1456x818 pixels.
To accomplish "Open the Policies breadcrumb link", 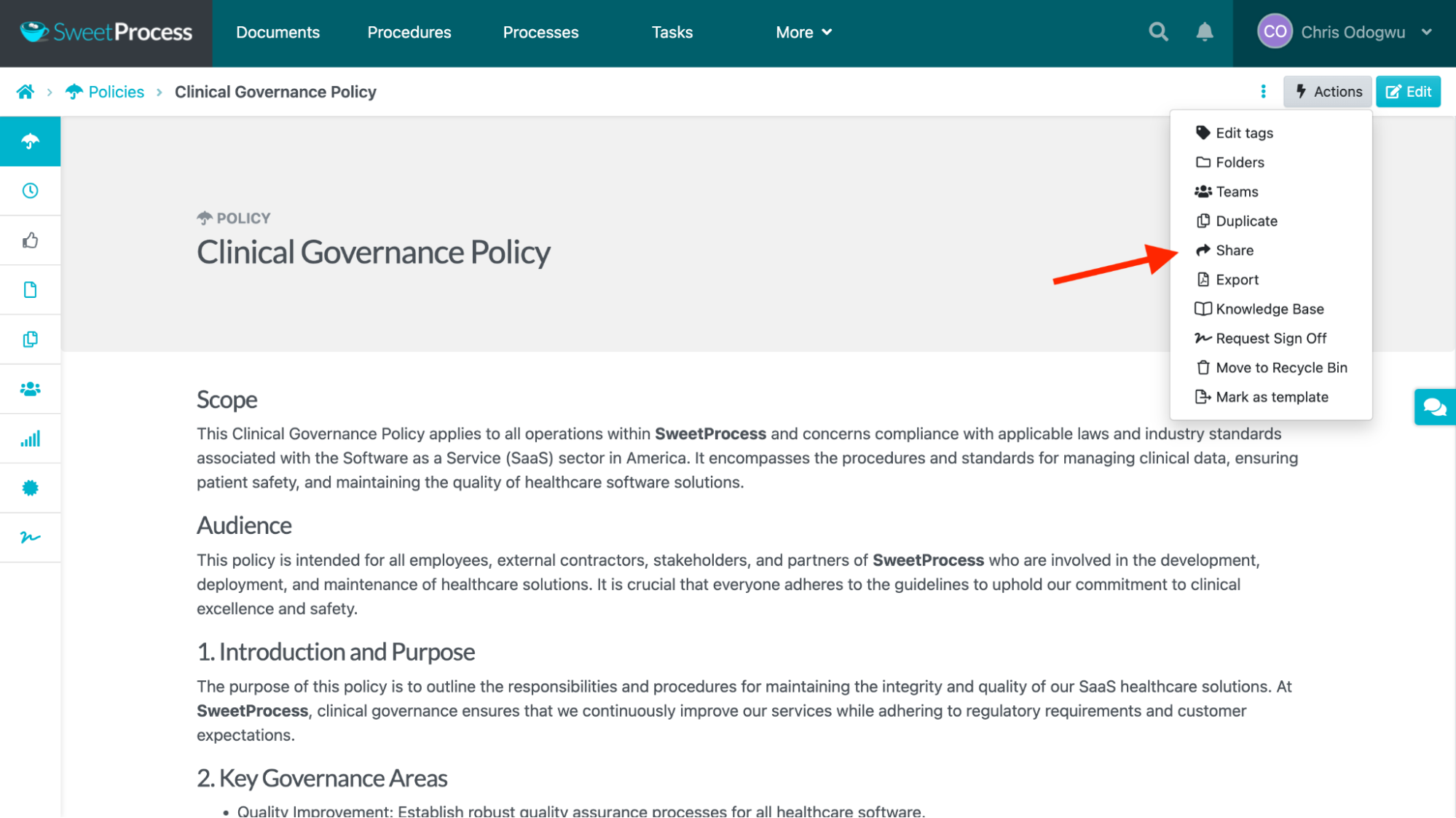I will (116, 92).
